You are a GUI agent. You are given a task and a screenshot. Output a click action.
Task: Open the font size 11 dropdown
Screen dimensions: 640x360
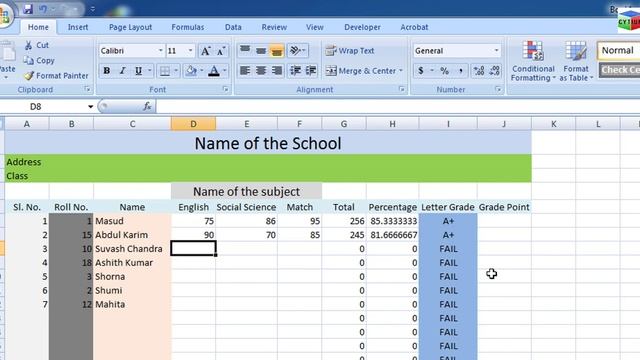[x=190, y=51]
